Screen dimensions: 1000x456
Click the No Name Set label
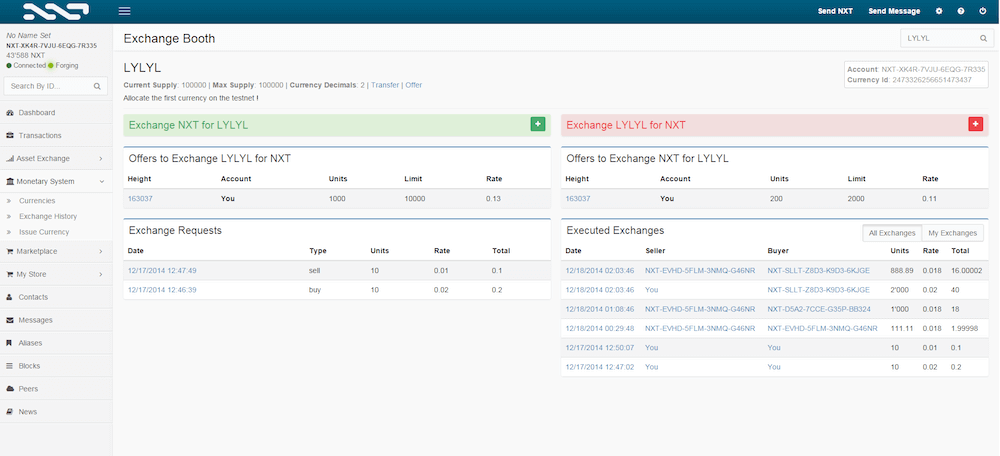28,36
